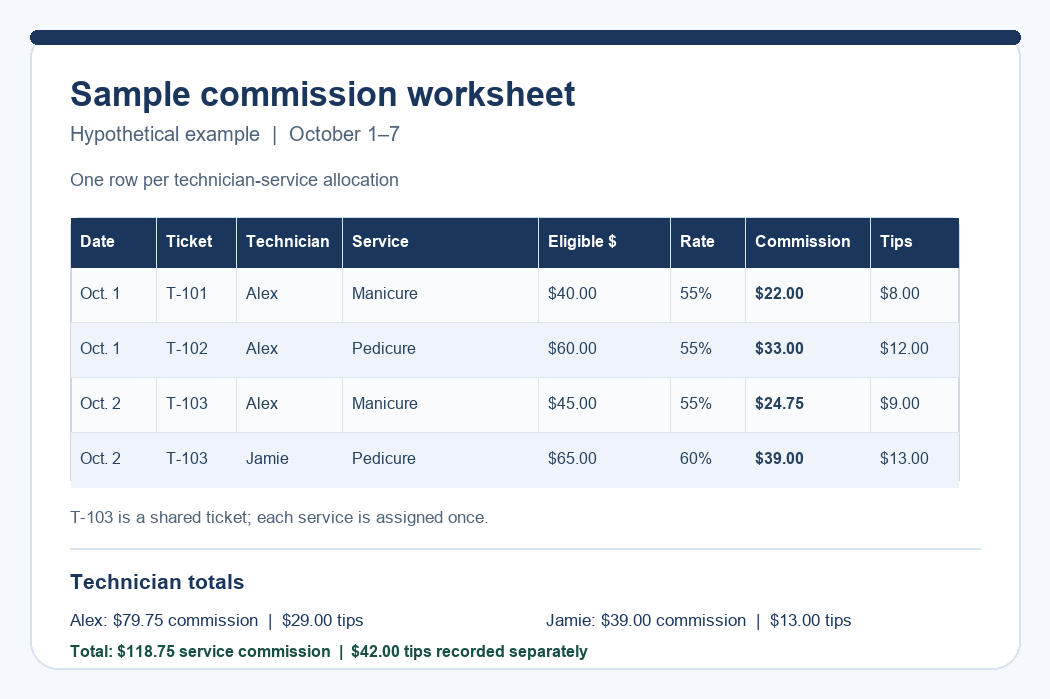This screenshot has height=699, width=1050.
Task: Click the 'Oct. 2' date in the $45.00 row
Action: (x=100, y=404)
